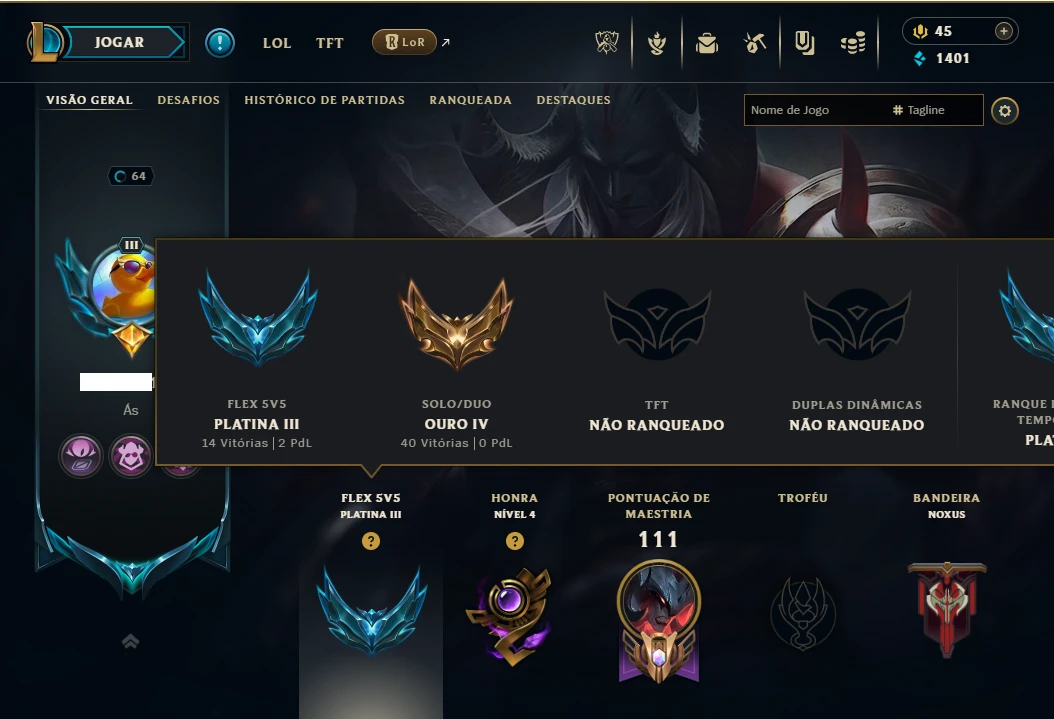Open the Ranqueada tab

[471, 100]
